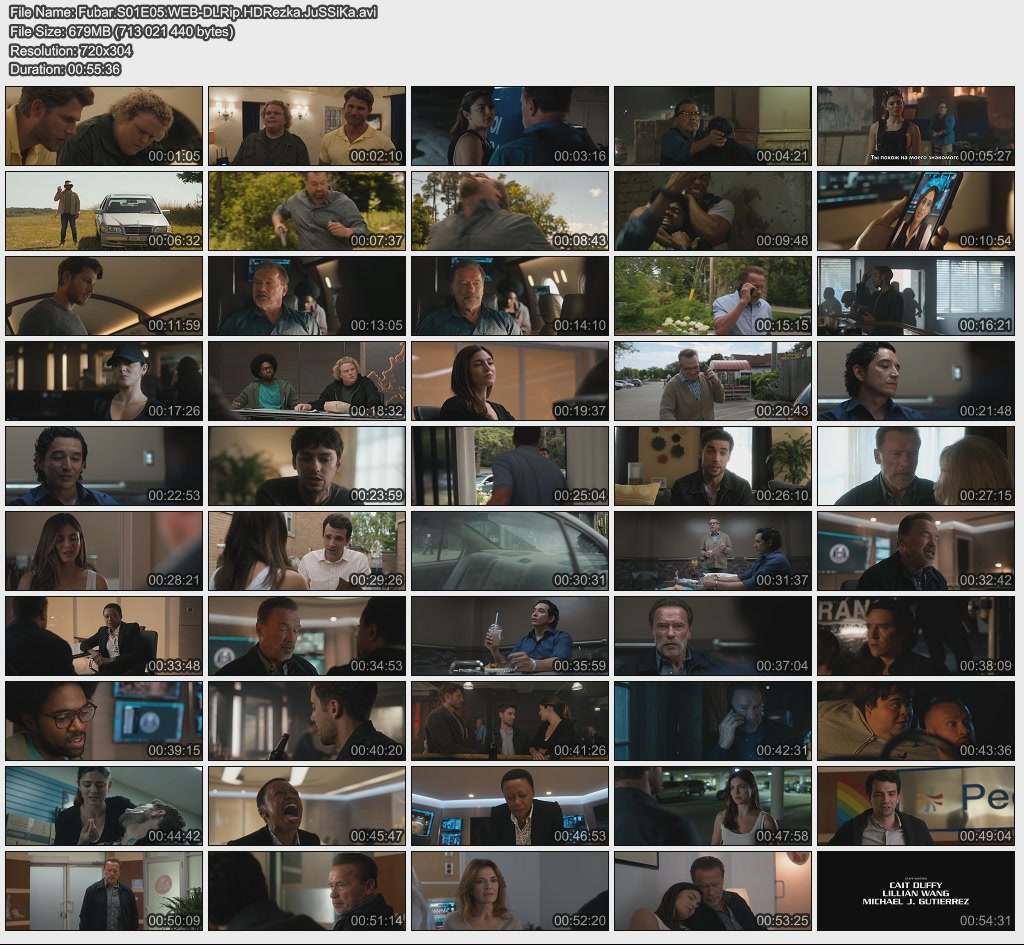Screen dimensions: 1024x945
Task: Choose the man holding drink frame 00:35:59
Action: coord(510,636)
